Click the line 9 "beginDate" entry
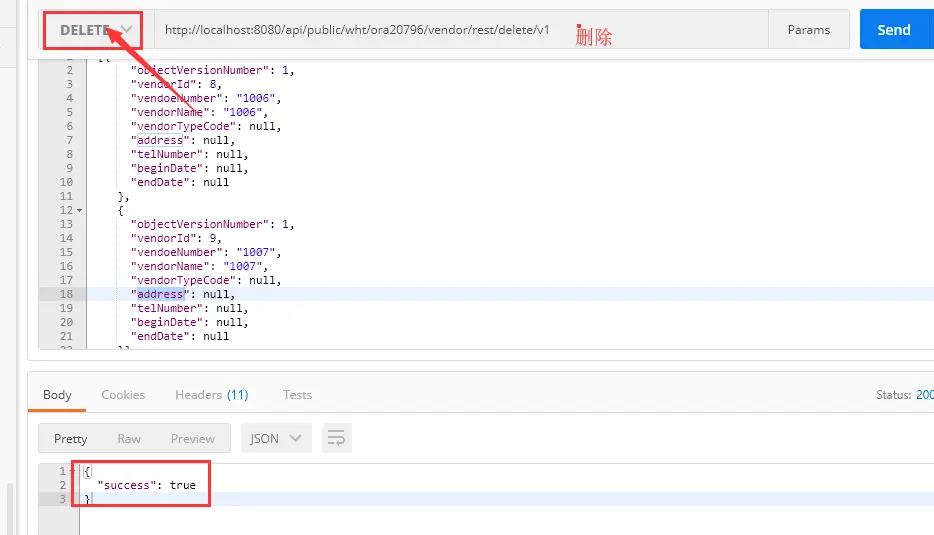The width and height of the screenshot is (934, 535). coord(189,168)
